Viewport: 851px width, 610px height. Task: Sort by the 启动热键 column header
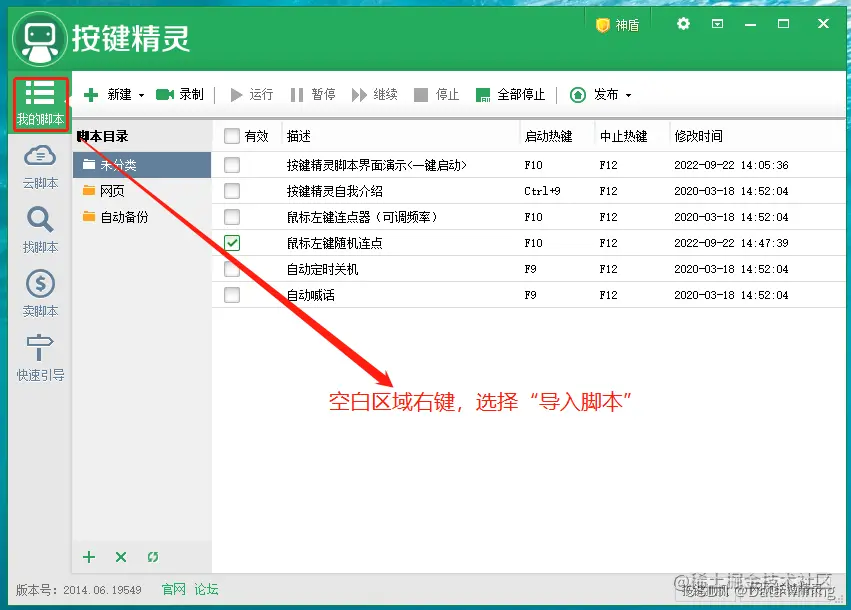pos(548,136)
